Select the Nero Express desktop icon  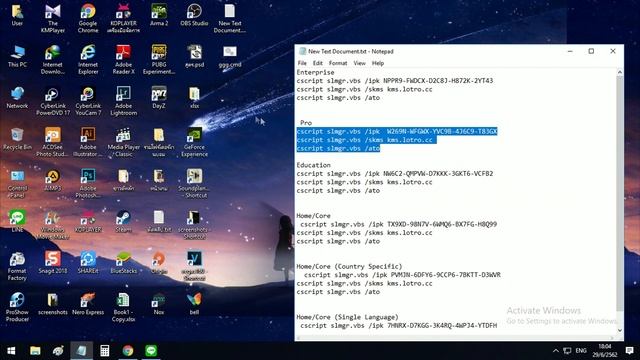[88, 304]
